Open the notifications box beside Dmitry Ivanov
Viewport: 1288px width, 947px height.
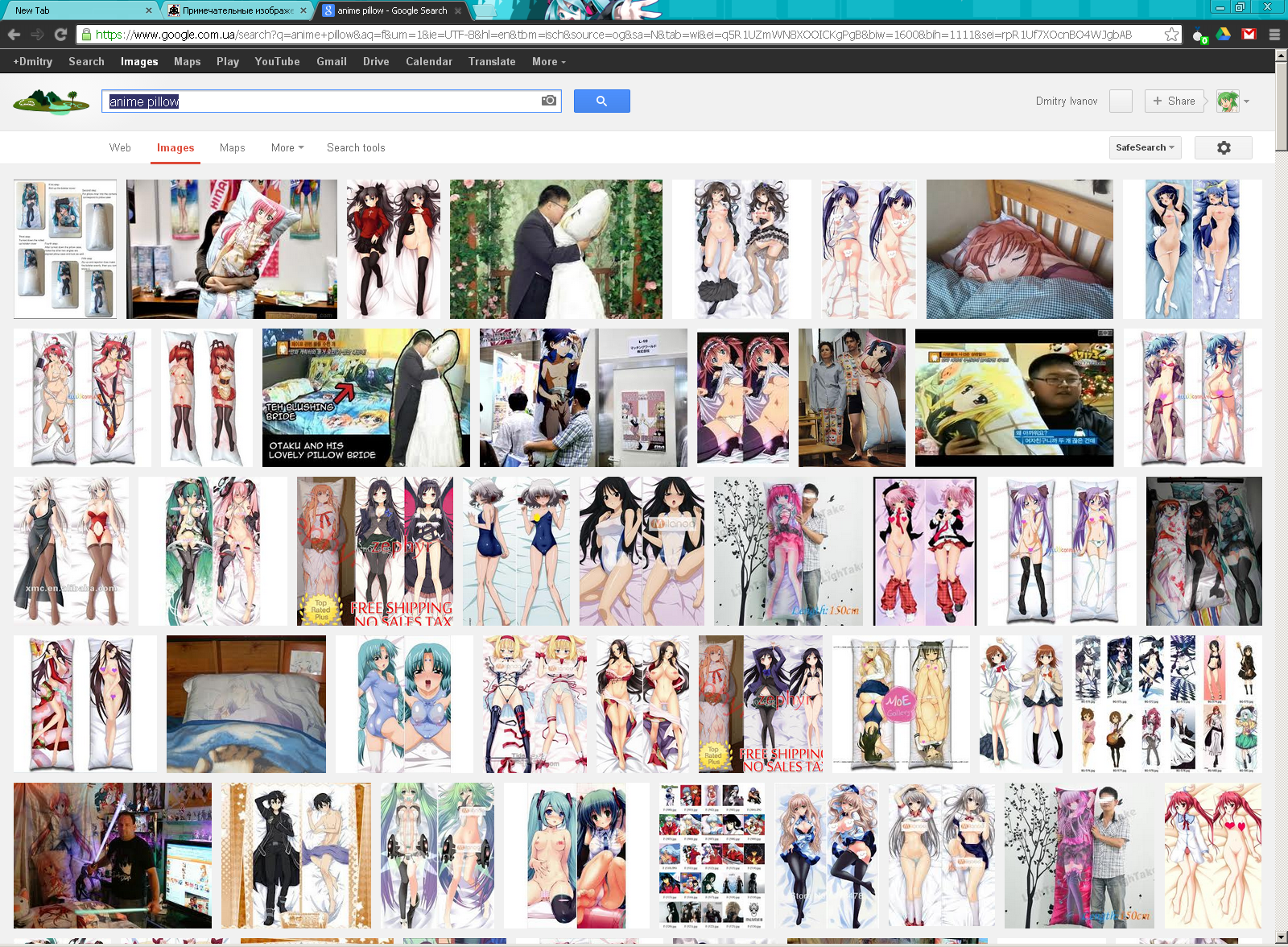point(1121,101)
